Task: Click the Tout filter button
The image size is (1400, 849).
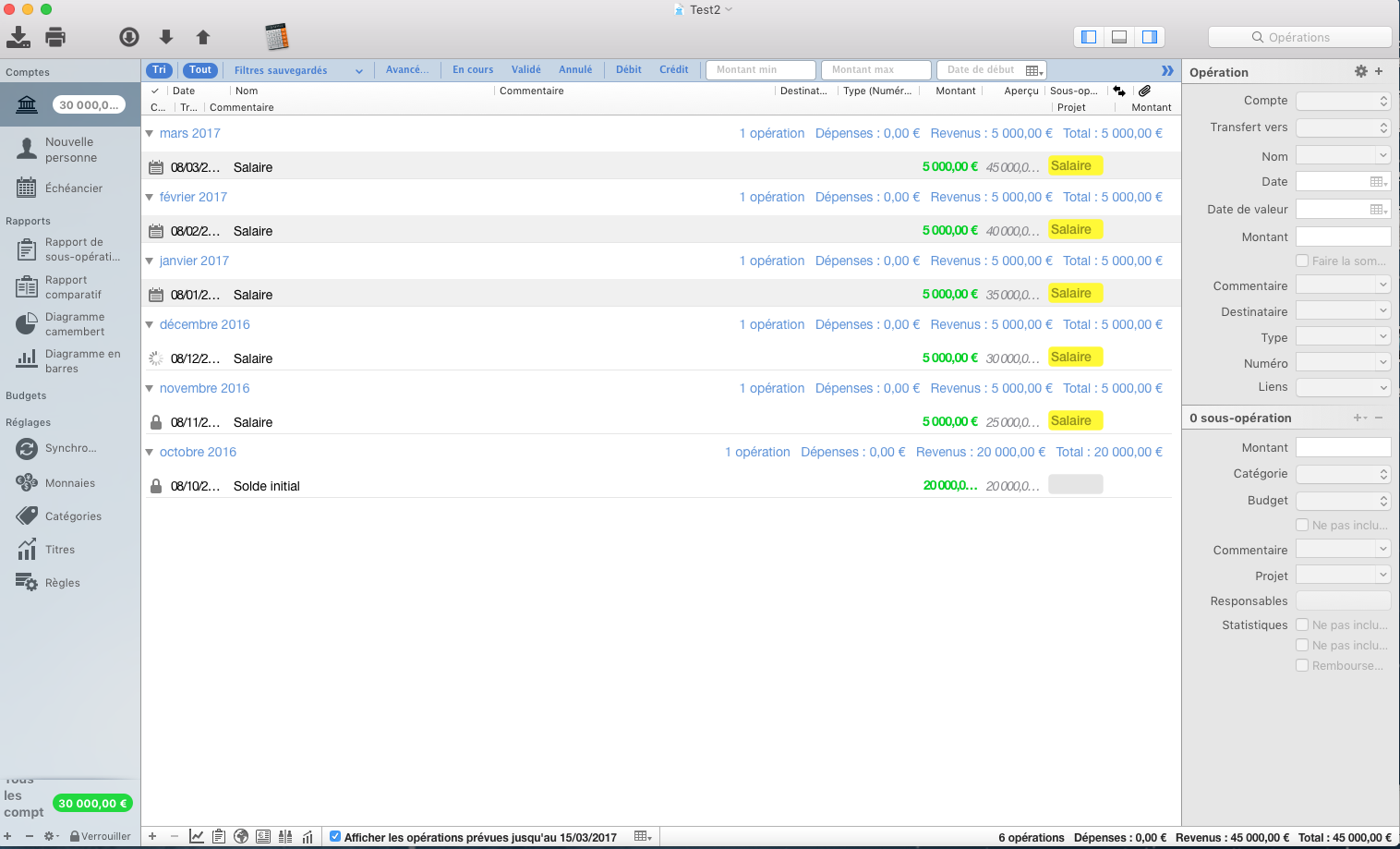Action: (x=200, y=70)
